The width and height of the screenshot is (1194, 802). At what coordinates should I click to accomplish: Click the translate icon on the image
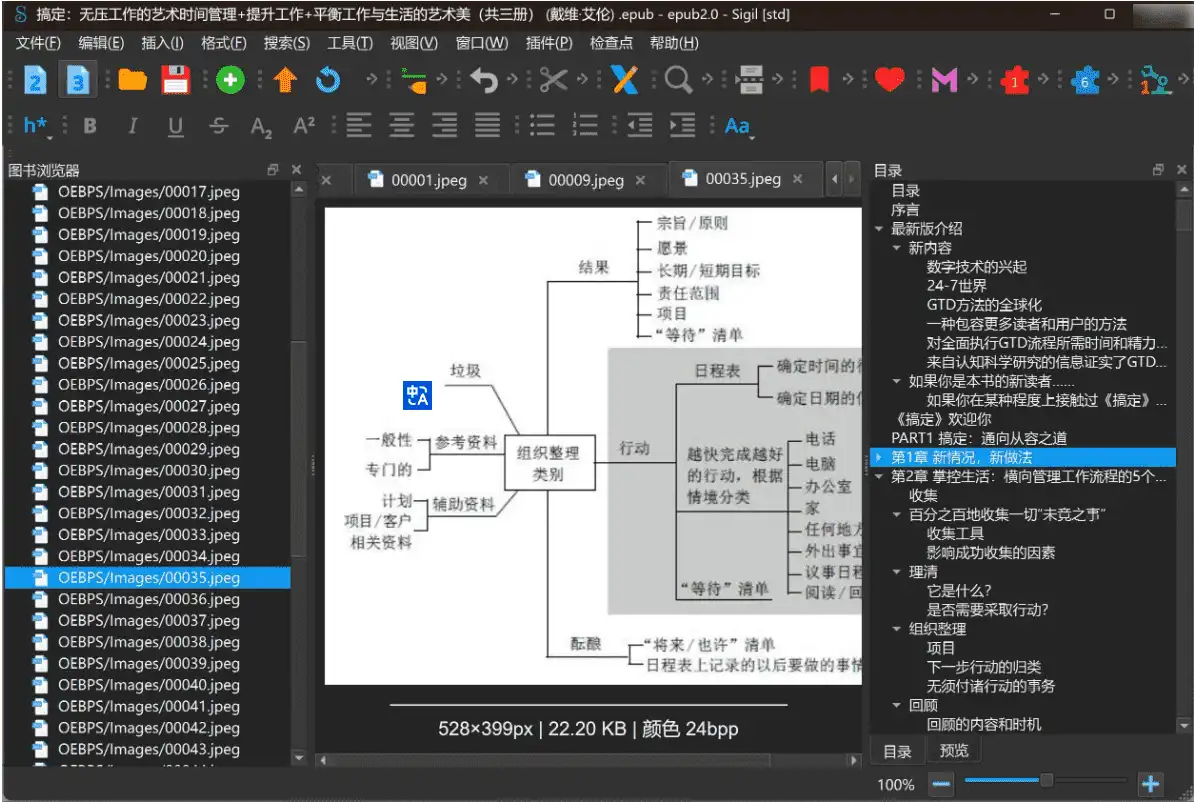point(417,395)
